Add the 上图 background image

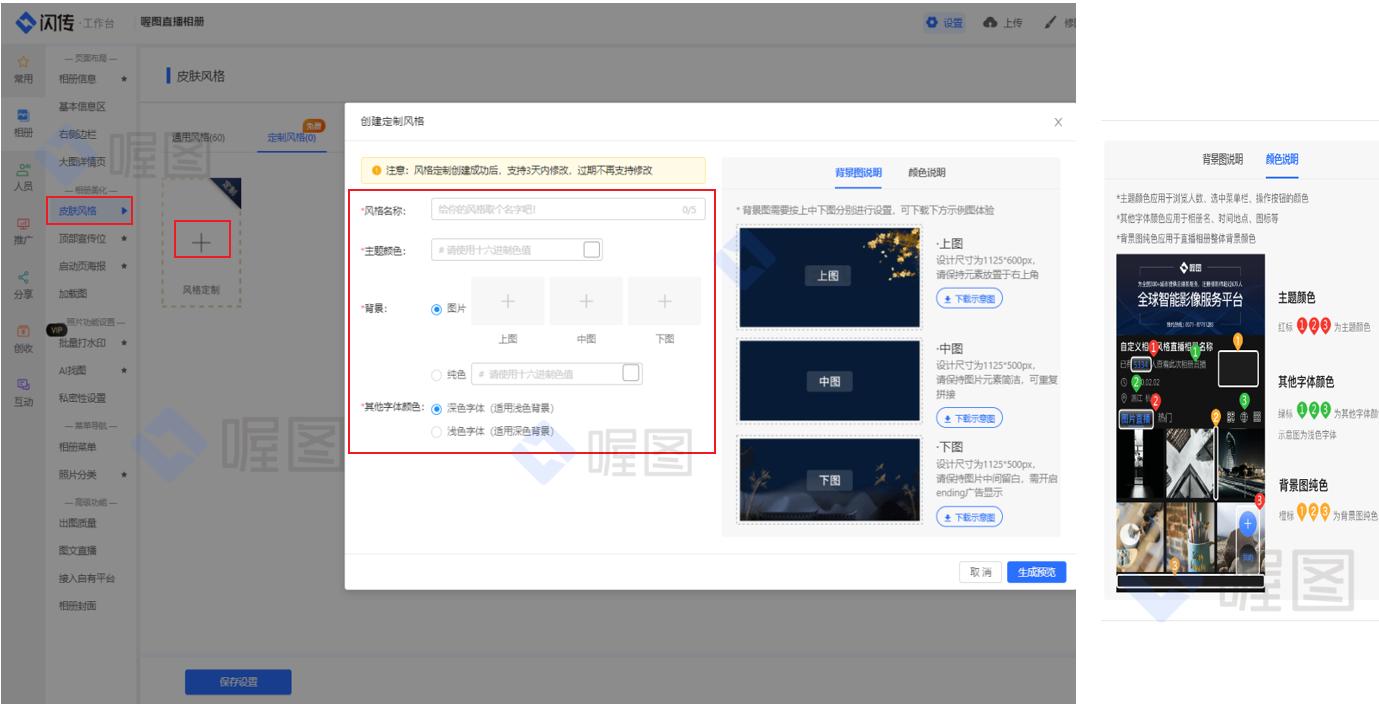(x=508, y=301)
